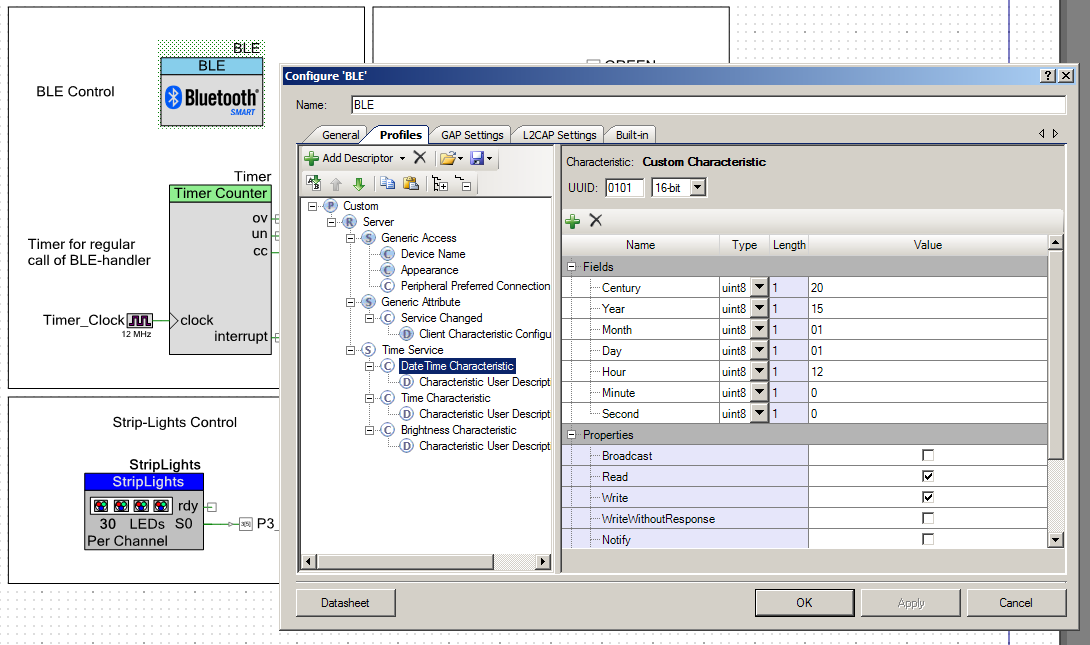Click the Timer_Clock waveform icon in the schematic

(x=140, y=320)
